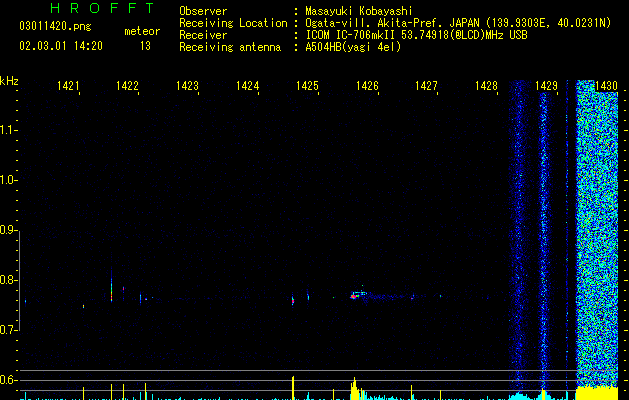Click the 1426 time axis marker
Image resolution: width=629 pixels, height=400 pixels.
367,86
